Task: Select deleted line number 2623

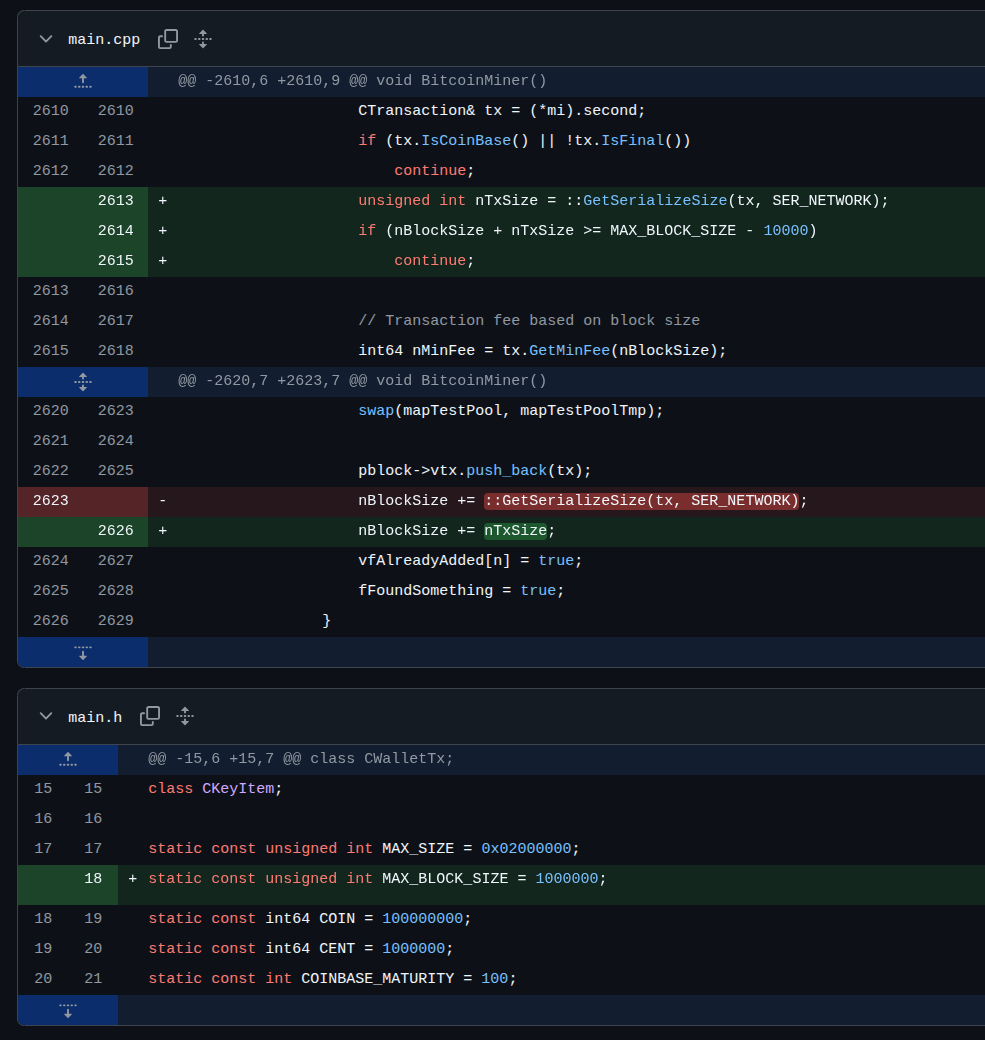Action: (x=50, y=501)
